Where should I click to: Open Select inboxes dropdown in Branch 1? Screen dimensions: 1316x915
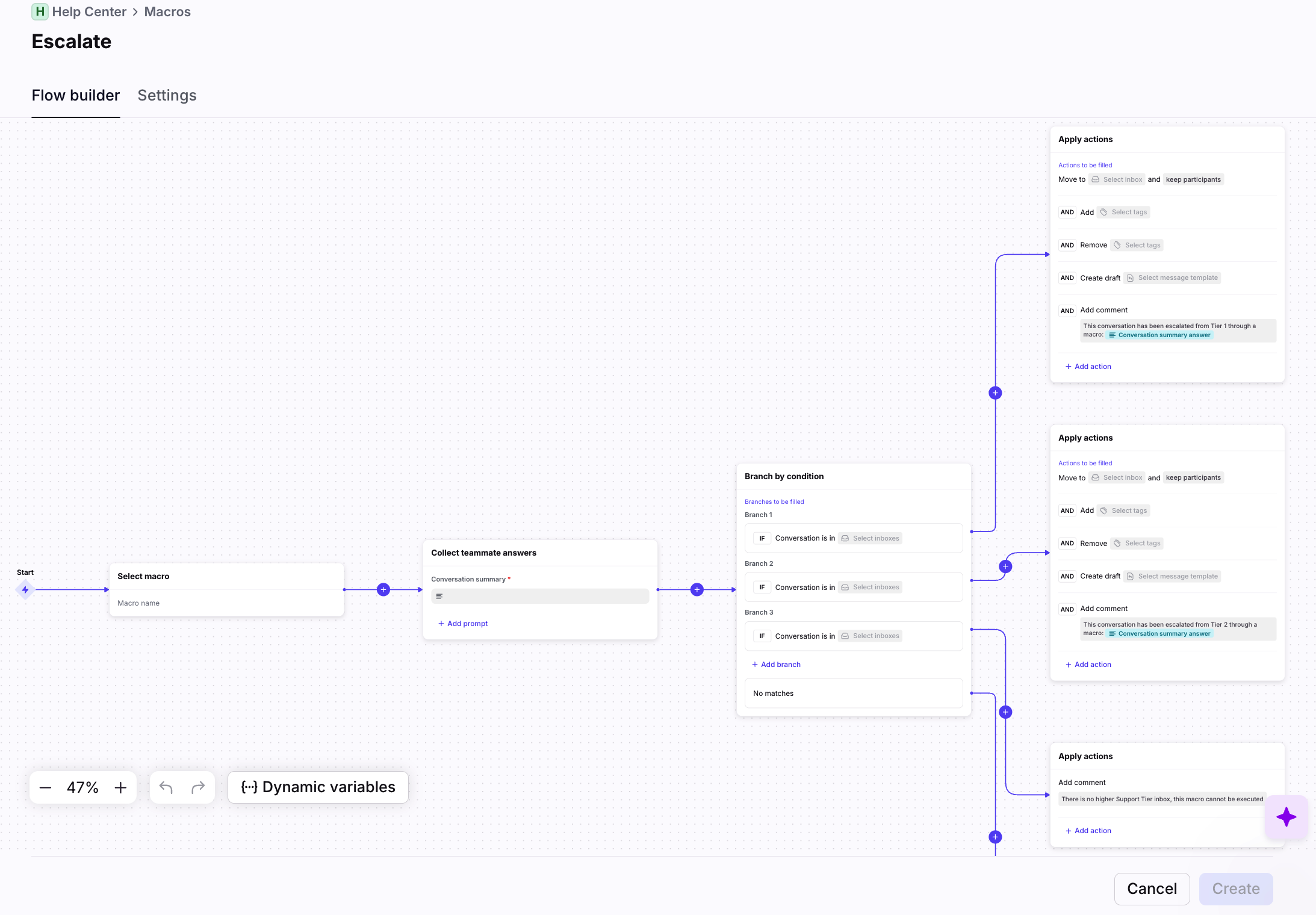click(870, 538)
